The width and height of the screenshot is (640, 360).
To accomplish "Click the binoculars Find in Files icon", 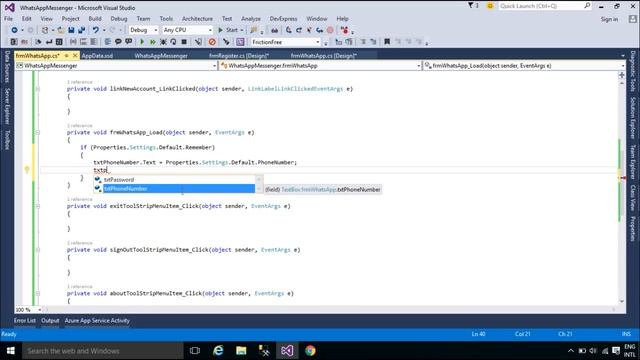I will pos(275,30).
